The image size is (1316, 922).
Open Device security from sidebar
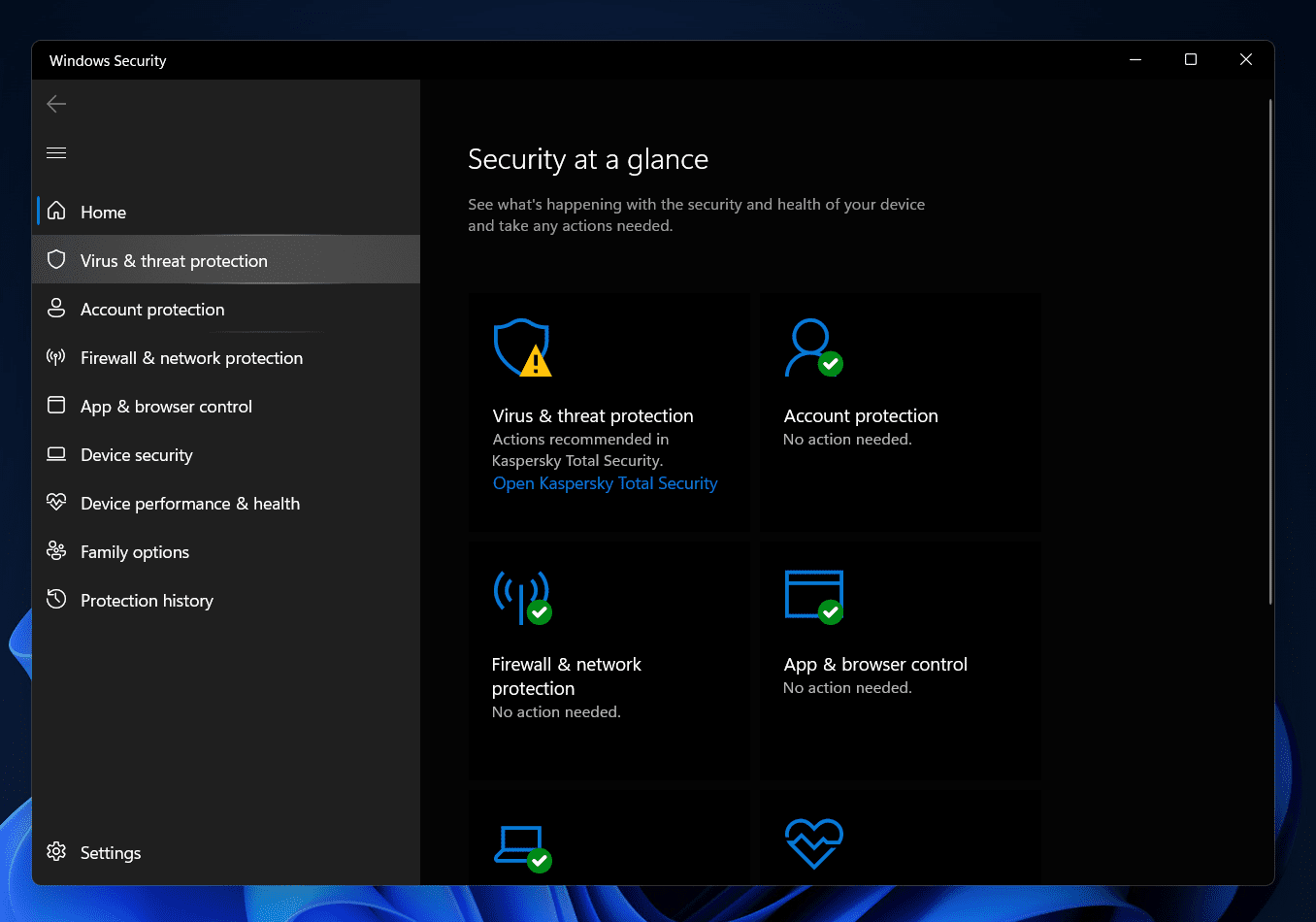pyautogui.click(x=136, y=454)
